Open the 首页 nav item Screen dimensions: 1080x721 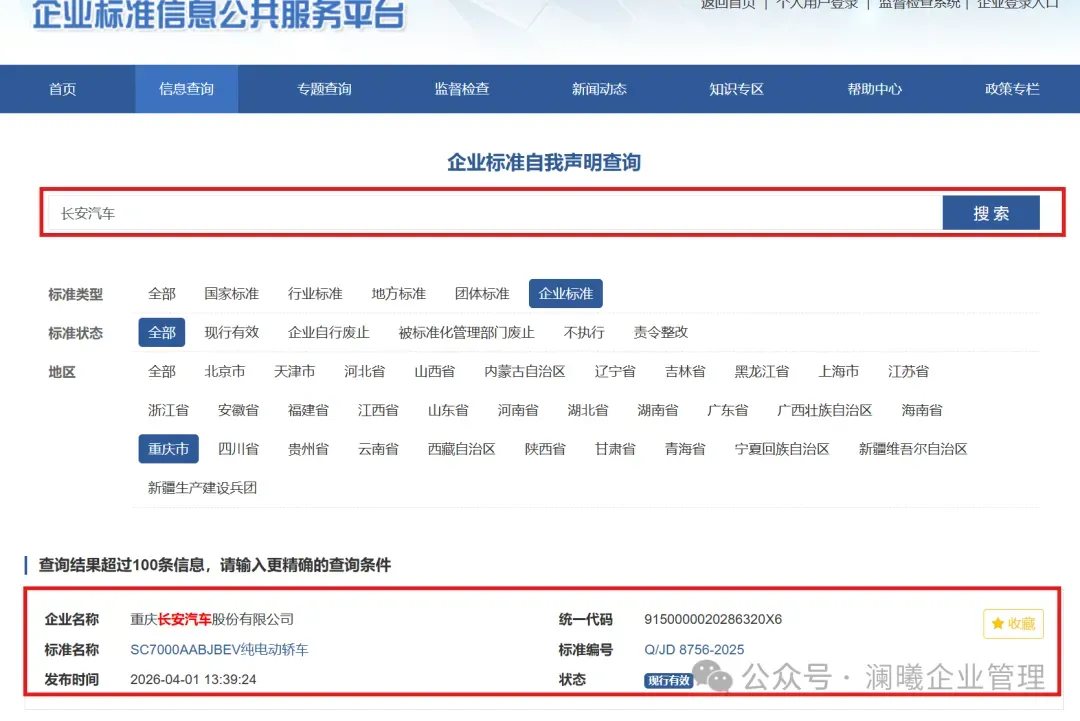click(62, 89)
